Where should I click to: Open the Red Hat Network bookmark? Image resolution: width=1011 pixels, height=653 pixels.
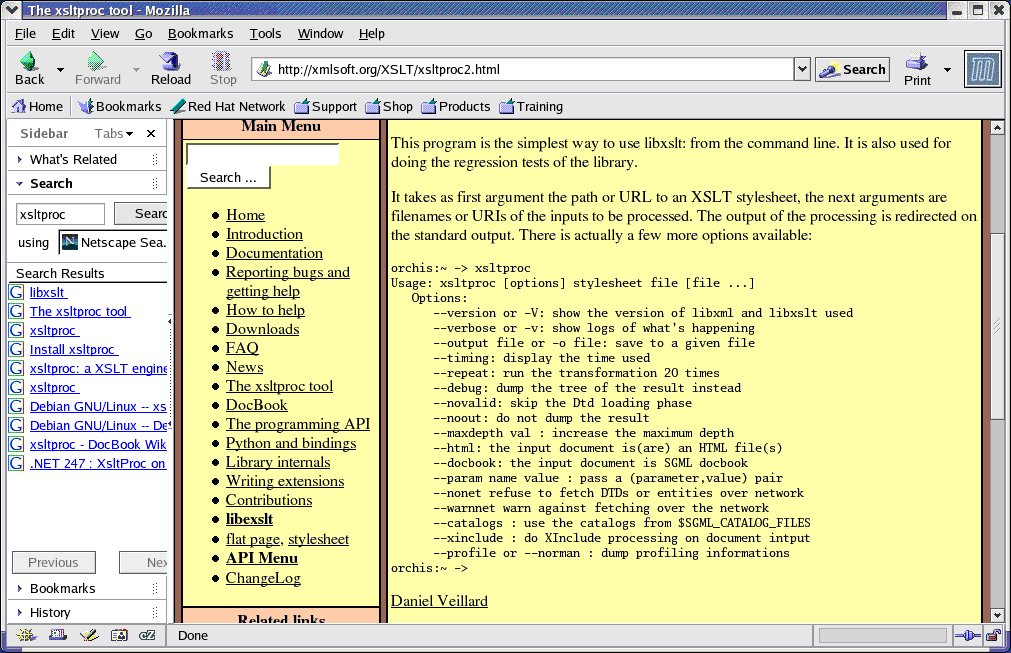click(228, 106)
